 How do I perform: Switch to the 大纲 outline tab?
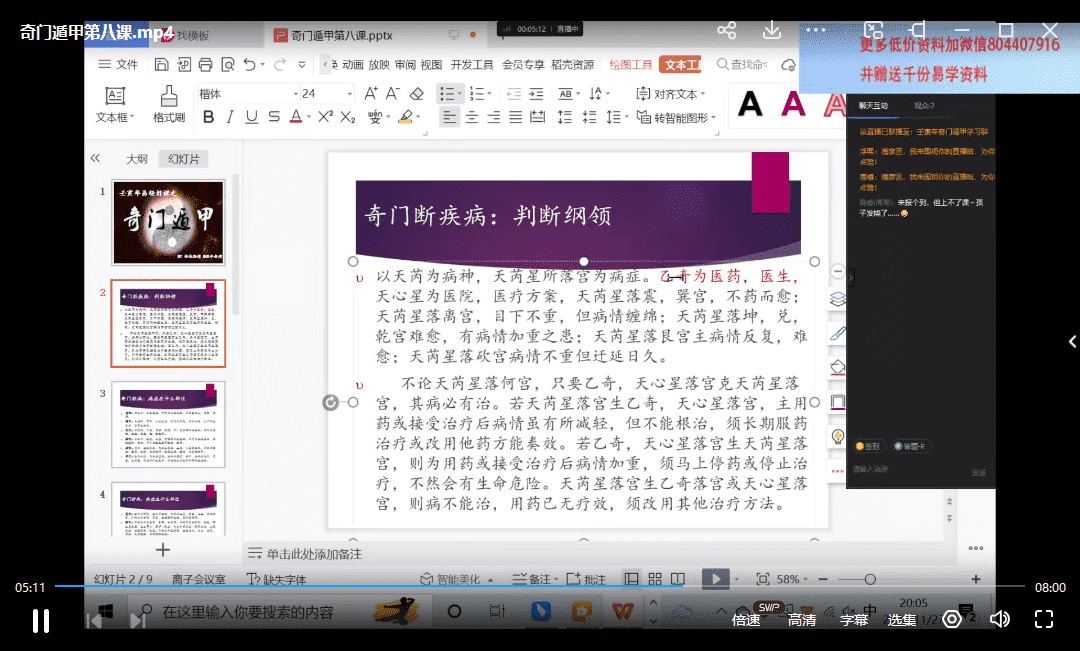pos(137,159)
